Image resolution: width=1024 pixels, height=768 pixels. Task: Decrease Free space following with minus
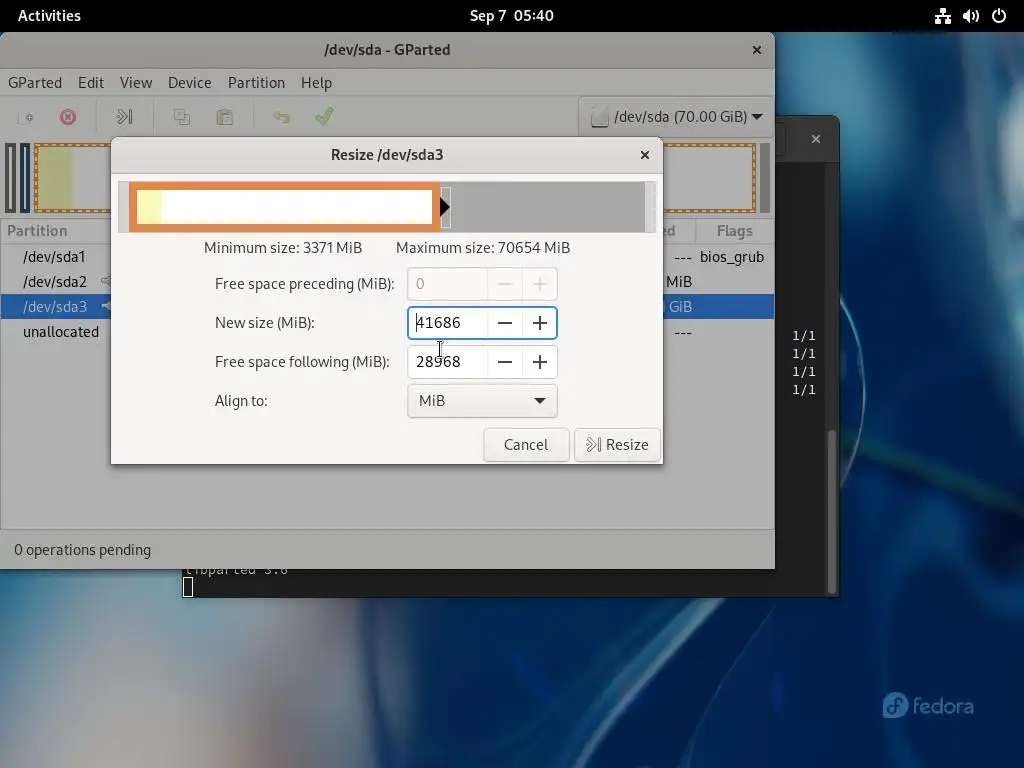[505, 362]
